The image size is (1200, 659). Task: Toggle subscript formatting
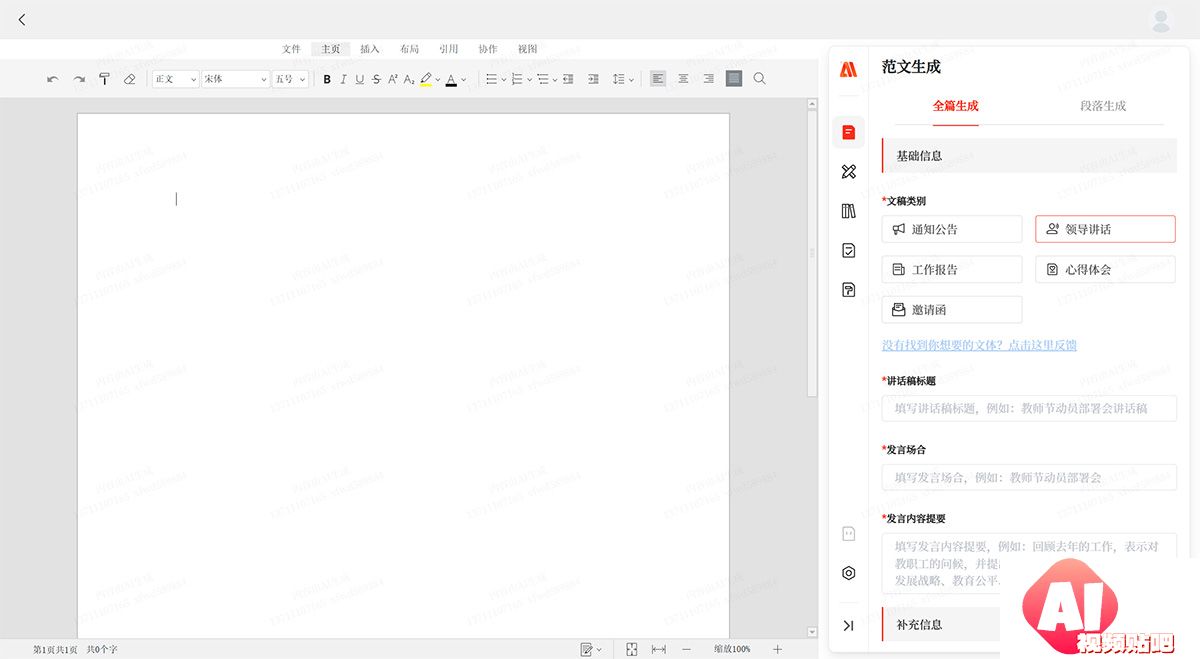[409, 79]
